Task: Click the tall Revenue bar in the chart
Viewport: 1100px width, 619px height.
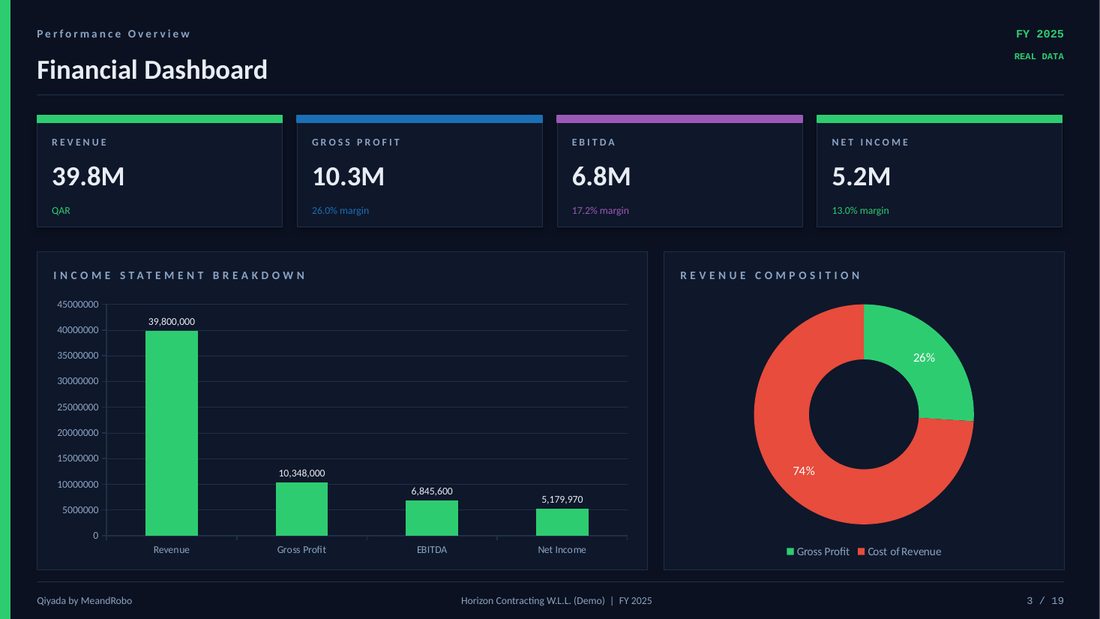Action: pyautogui.click(x=171, y=433)
